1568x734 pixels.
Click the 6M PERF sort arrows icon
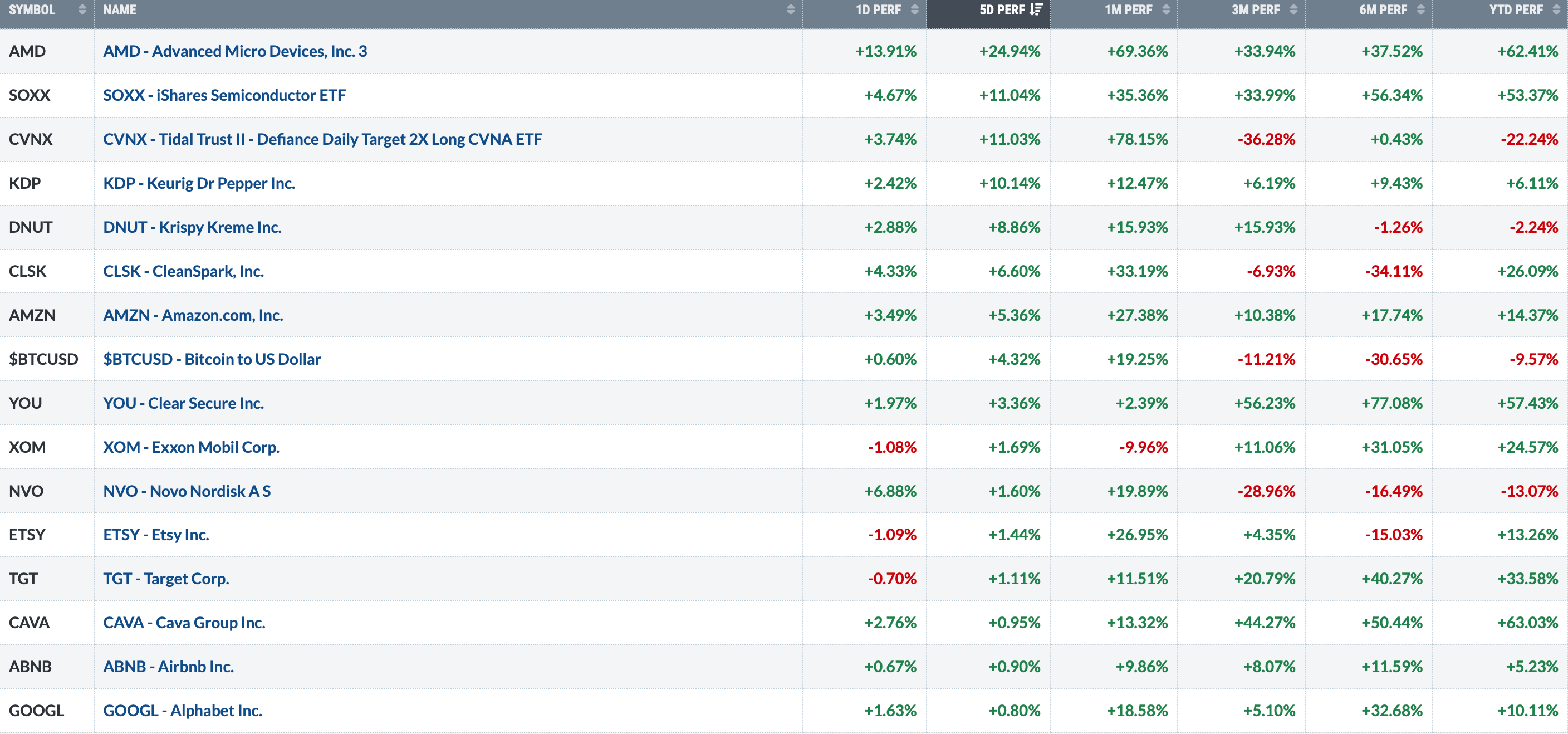coord(1420,9)
